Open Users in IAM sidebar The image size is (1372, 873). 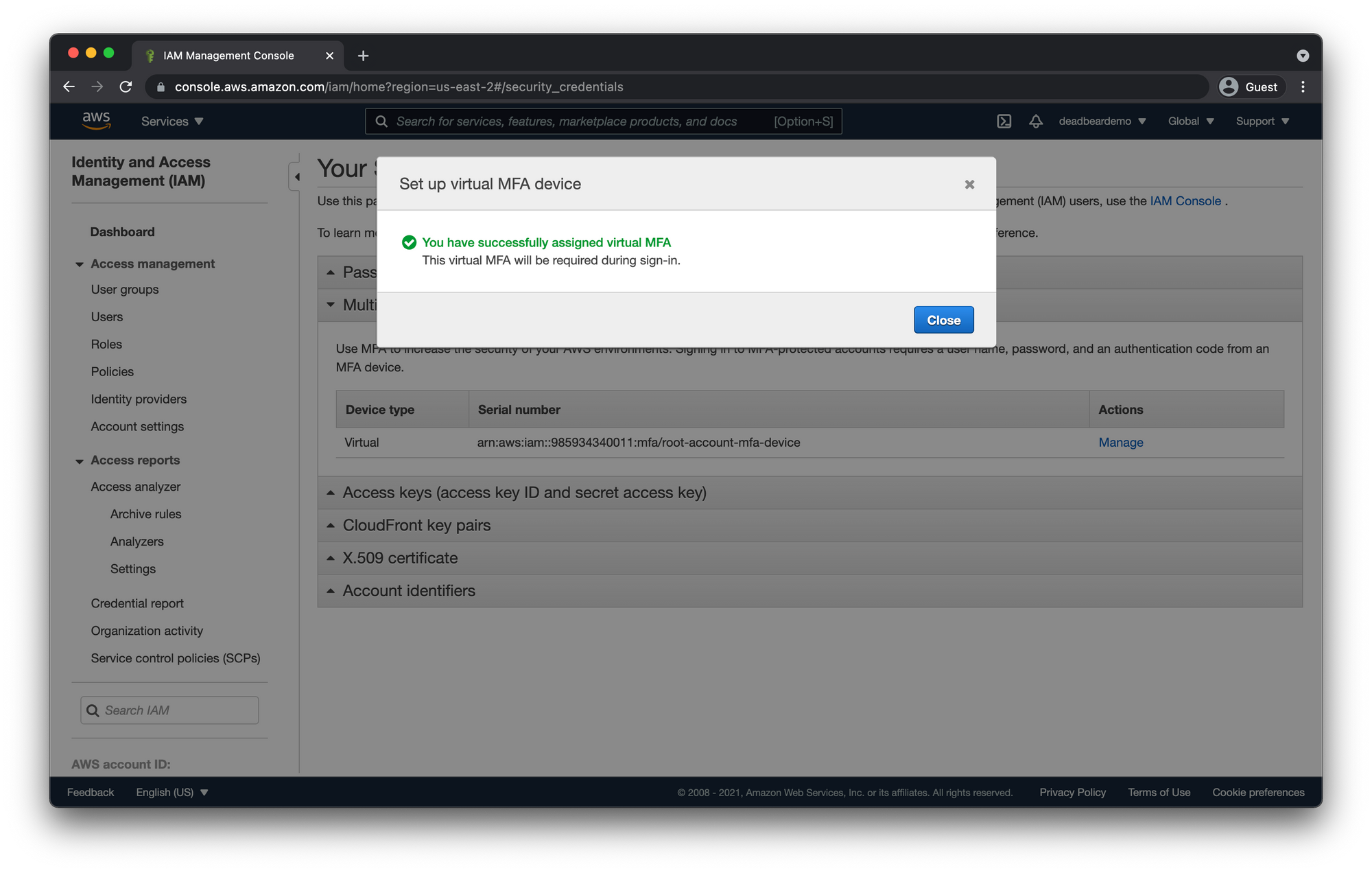[x=107, y=317]
